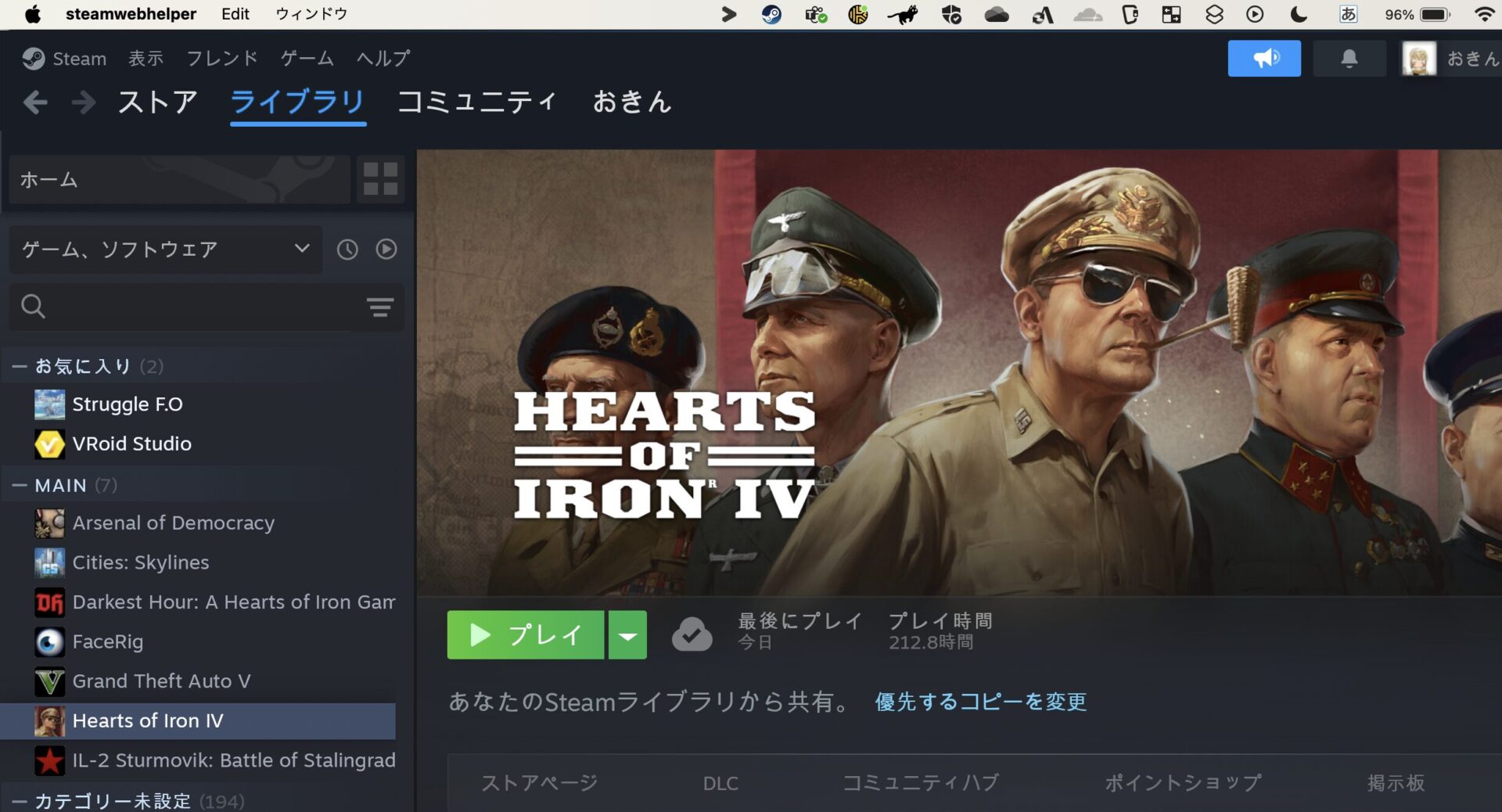This screenshot has width=1502, height=812.
Task: Click the Hearts of Iron IV icon
Action: 49,721
